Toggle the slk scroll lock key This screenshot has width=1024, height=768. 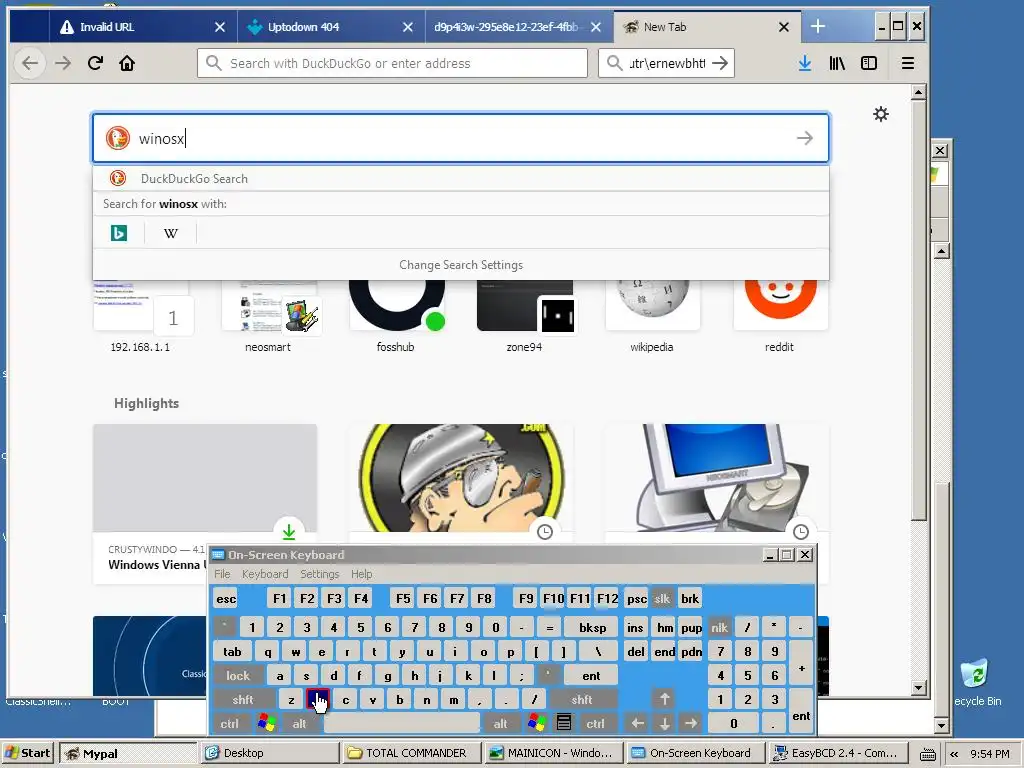(x=662, y=598)
